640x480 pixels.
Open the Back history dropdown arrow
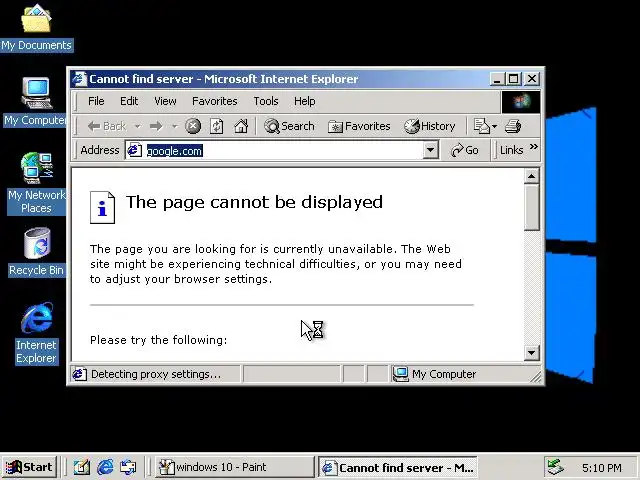(138, 126)
